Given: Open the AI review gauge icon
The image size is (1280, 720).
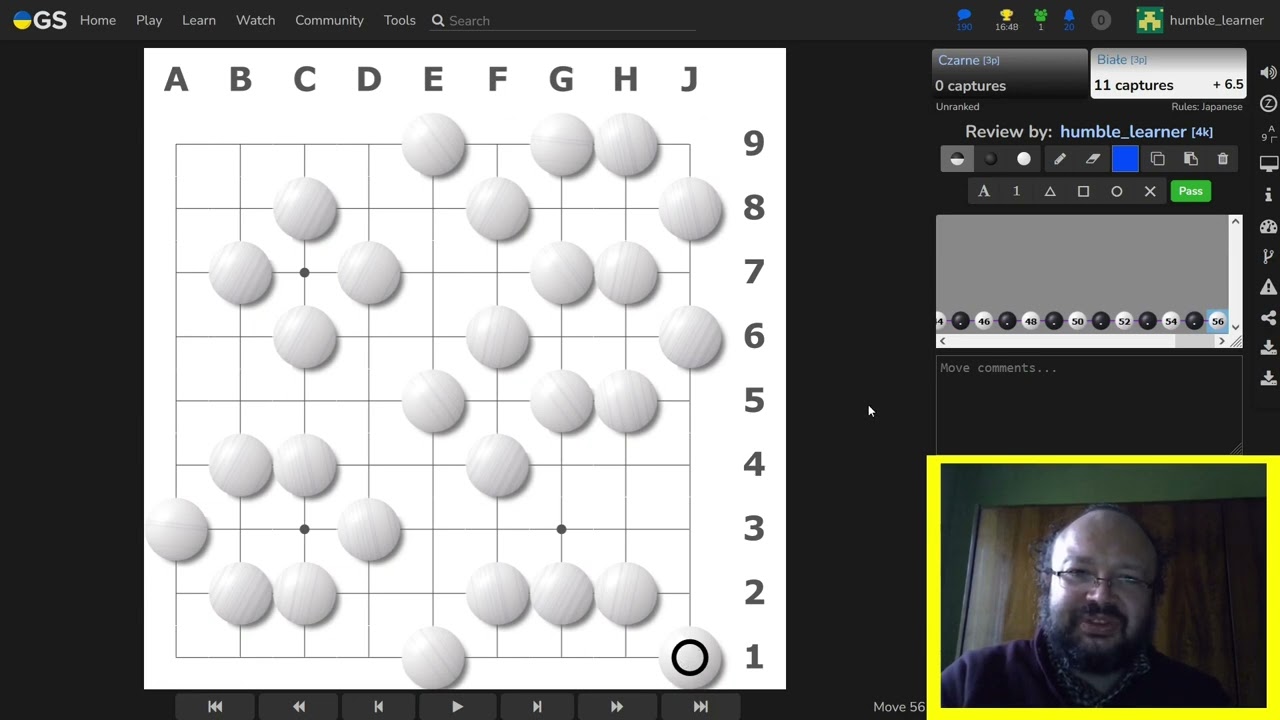Looking at the screenshot, I should tap(1268, 226).
